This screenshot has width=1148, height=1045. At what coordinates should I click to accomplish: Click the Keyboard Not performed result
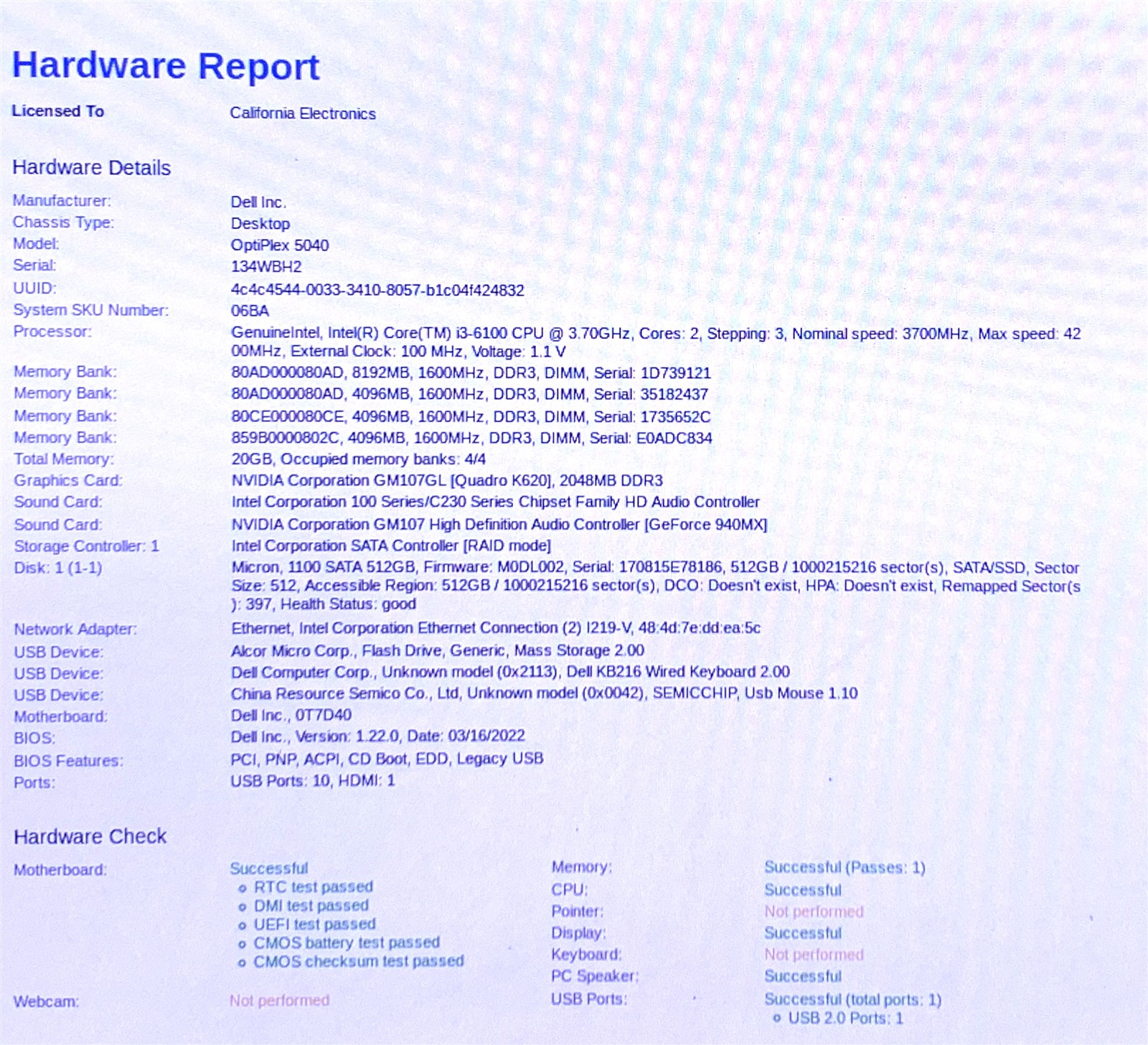[814, 955]
